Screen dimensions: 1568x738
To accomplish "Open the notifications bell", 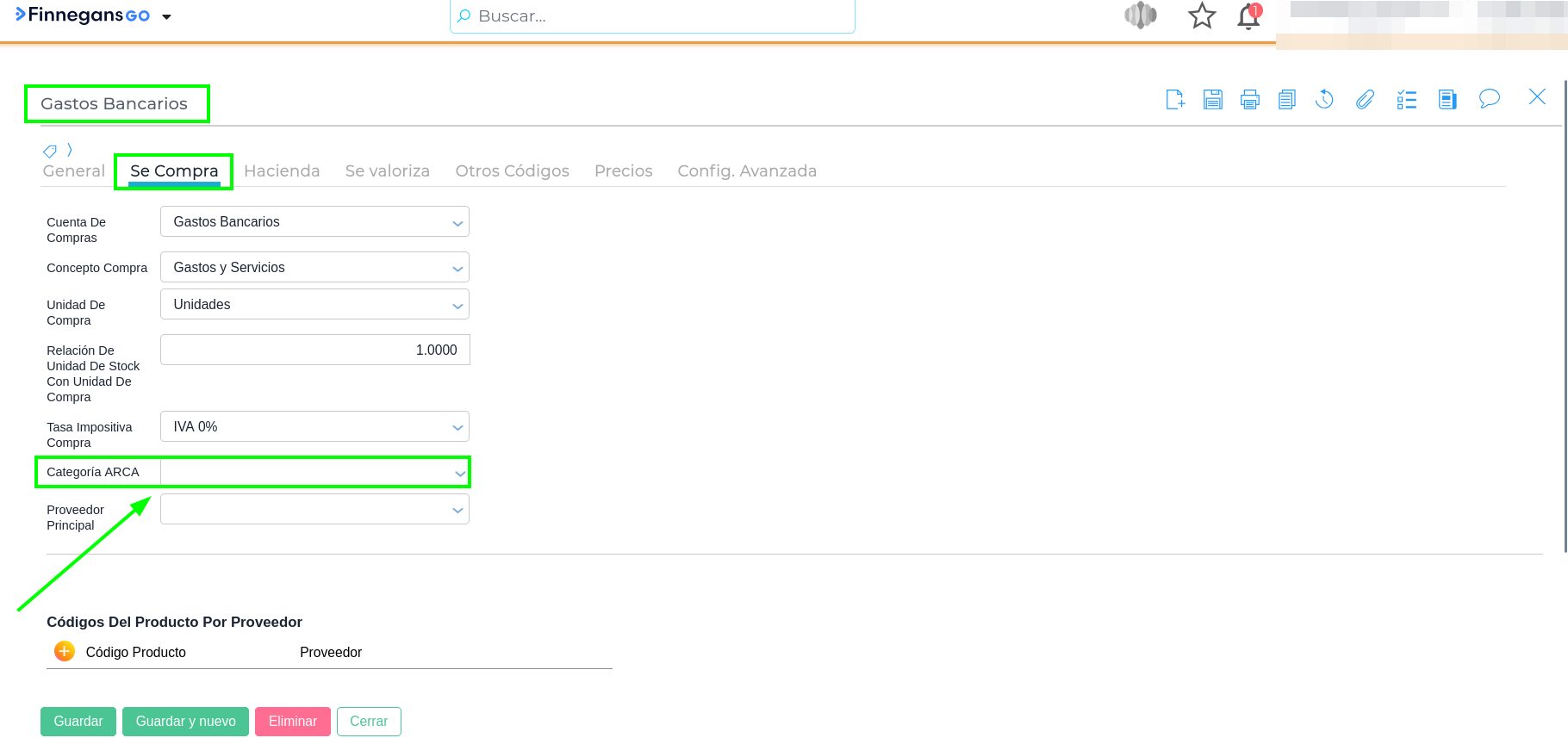I will point(1248,16).
